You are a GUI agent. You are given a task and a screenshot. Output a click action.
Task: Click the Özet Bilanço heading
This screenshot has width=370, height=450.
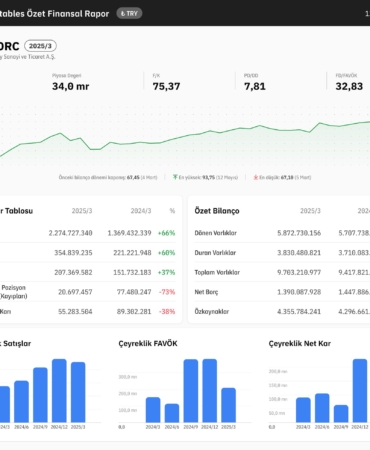point(217,211)
